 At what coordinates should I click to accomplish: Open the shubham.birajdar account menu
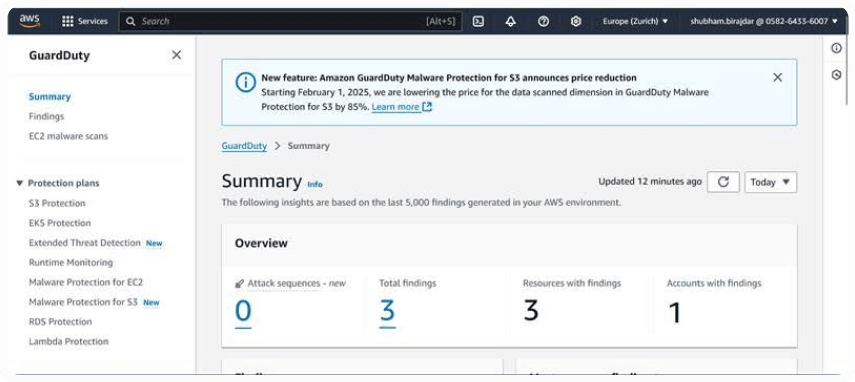(764, 21)
